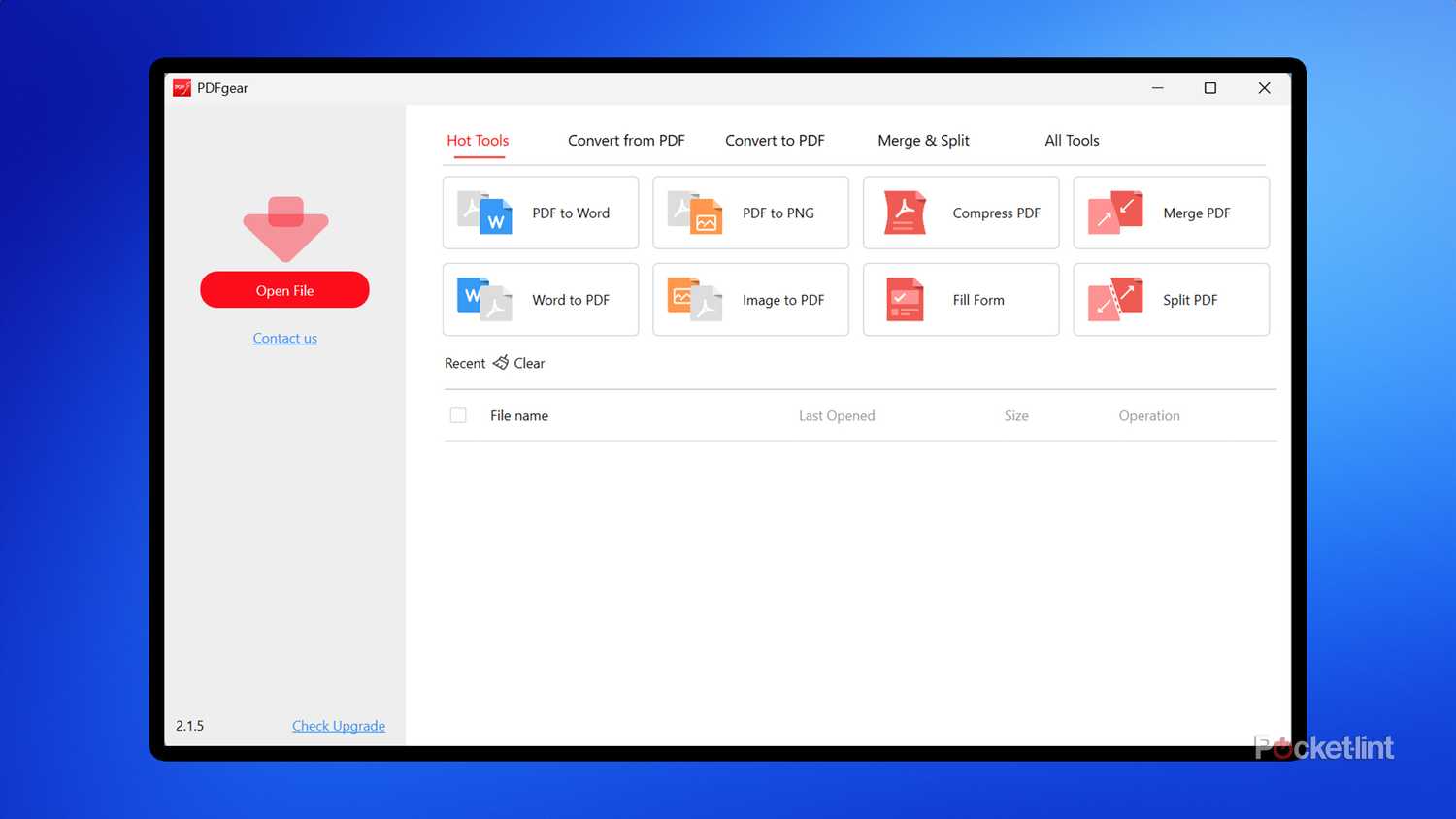Go to the Convert to PDF tab

pyautogui.click(x=775, y=141)
